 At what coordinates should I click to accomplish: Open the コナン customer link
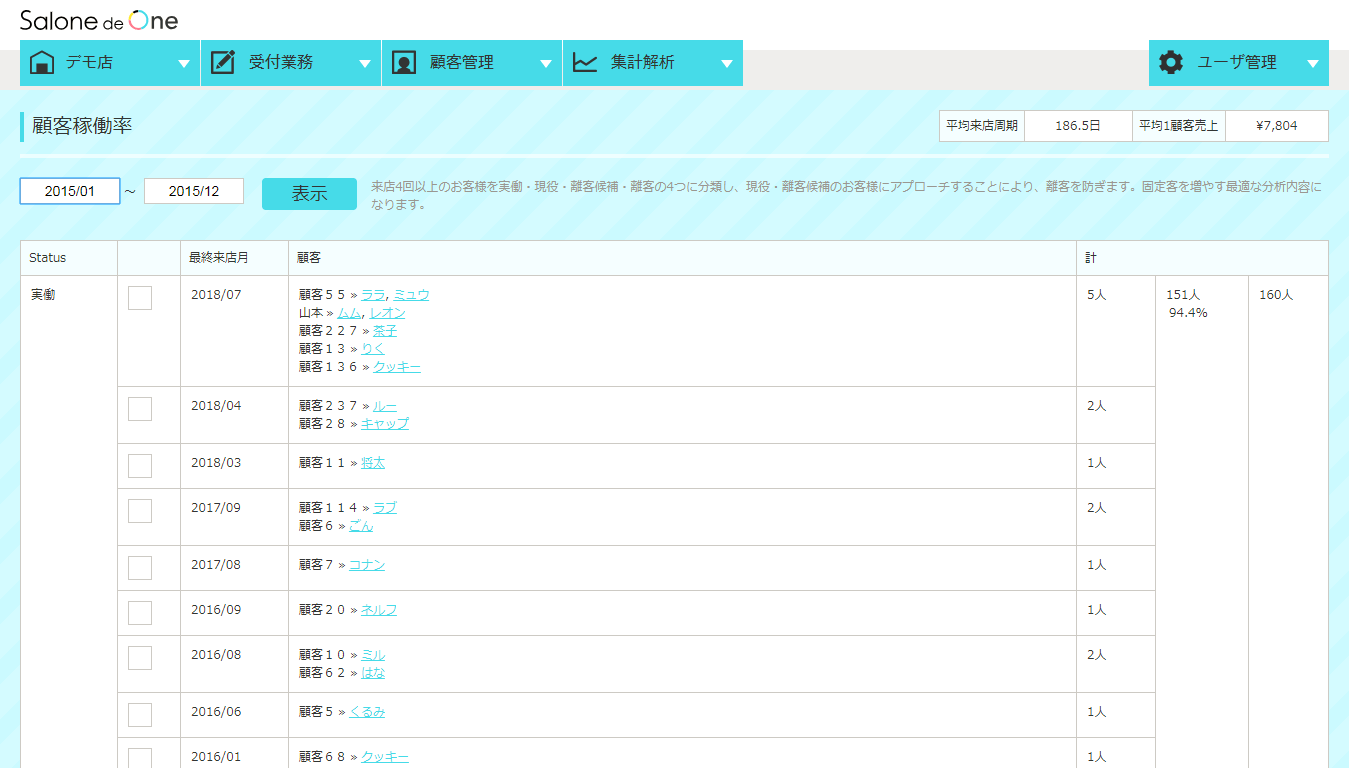pos(366,565)
